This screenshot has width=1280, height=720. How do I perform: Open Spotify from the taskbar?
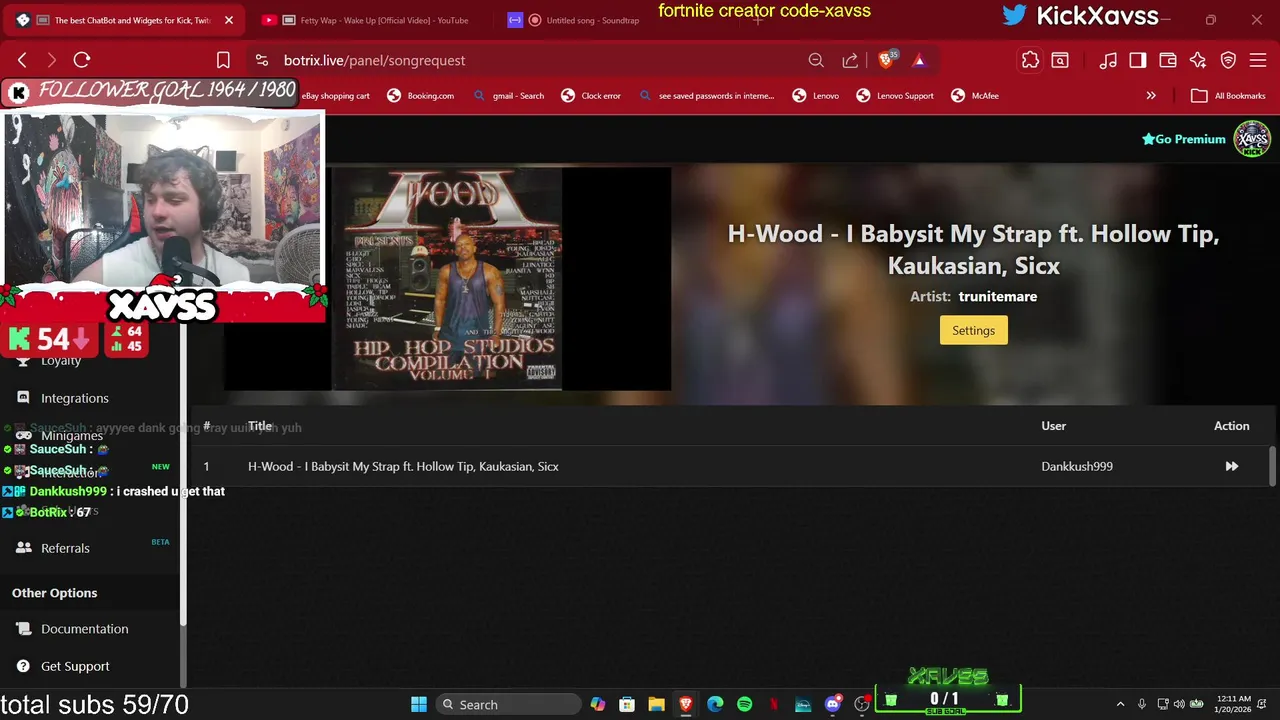pyautogui.click(x=744, y=704)
